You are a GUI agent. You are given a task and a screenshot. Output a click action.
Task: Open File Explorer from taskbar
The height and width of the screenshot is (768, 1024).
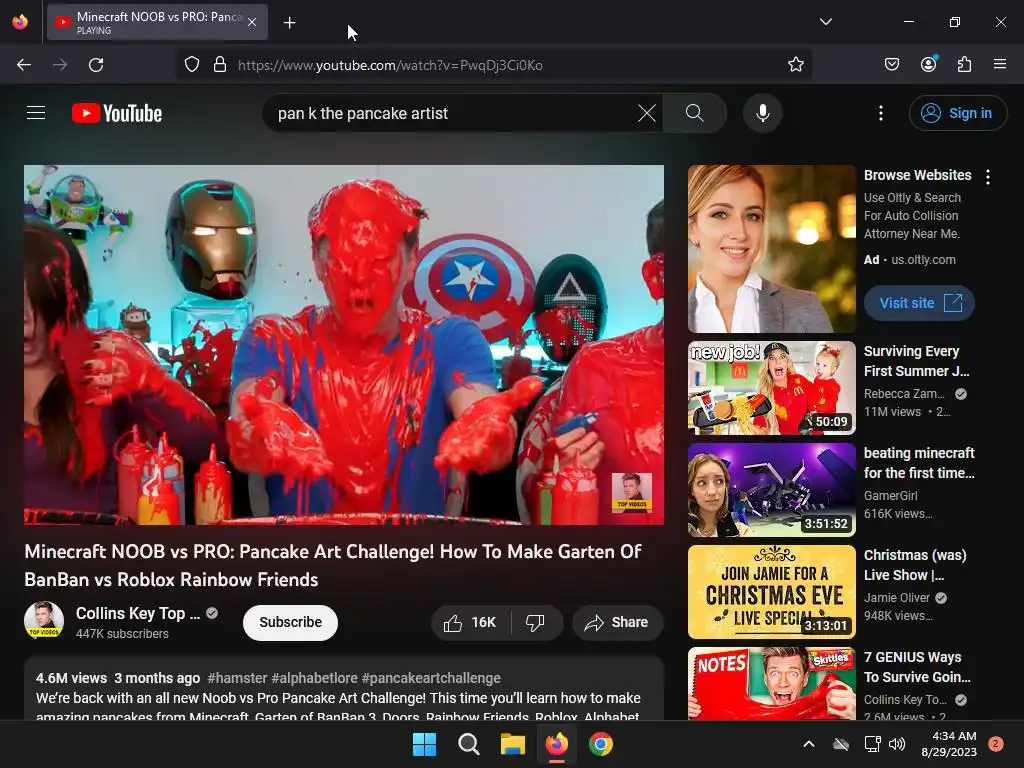(x=513, y=744)
